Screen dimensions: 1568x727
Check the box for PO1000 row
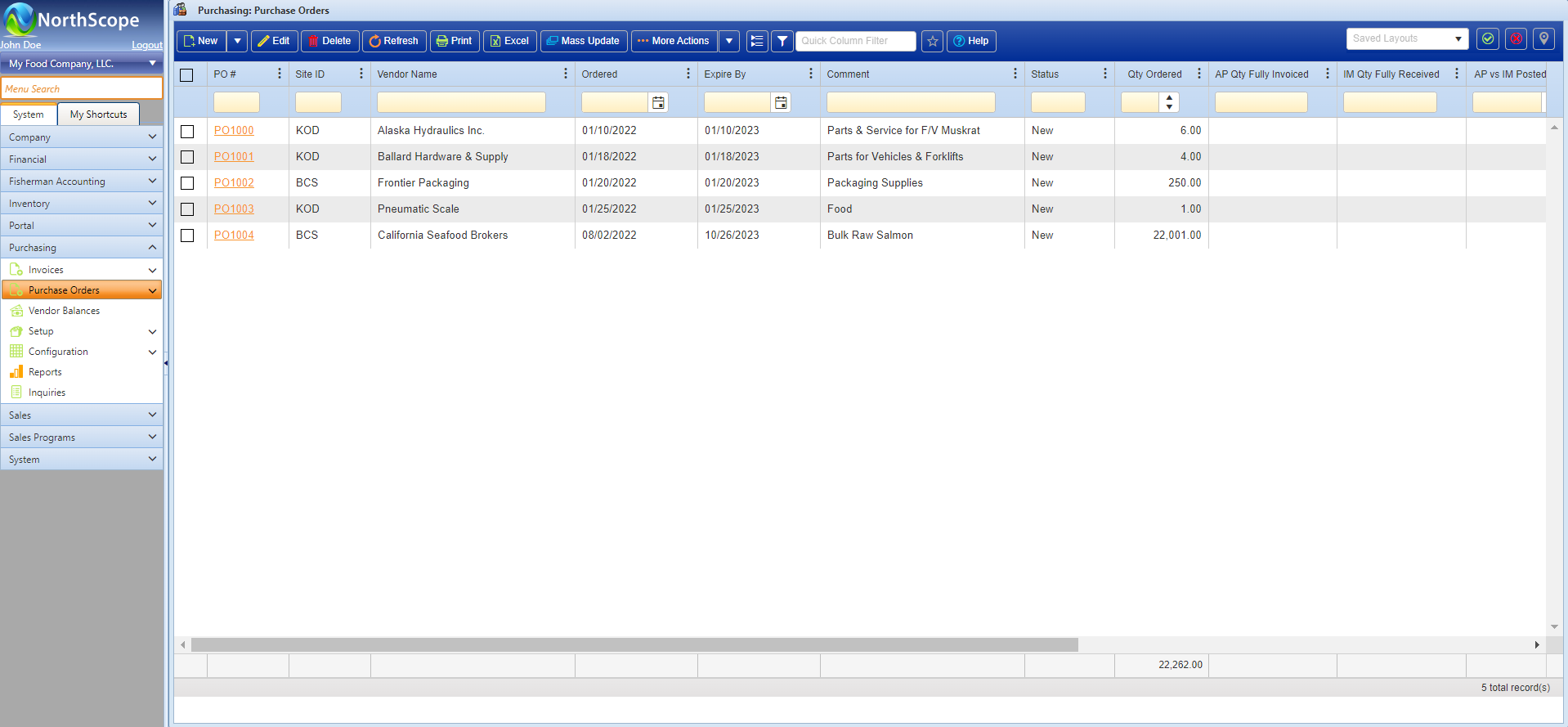[x=187, y=131]
